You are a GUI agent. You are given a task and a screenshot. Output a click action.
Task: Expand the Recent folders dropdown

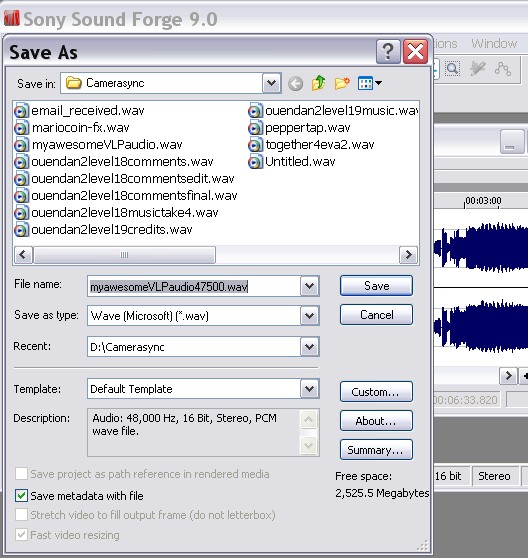tap(309, 347)
